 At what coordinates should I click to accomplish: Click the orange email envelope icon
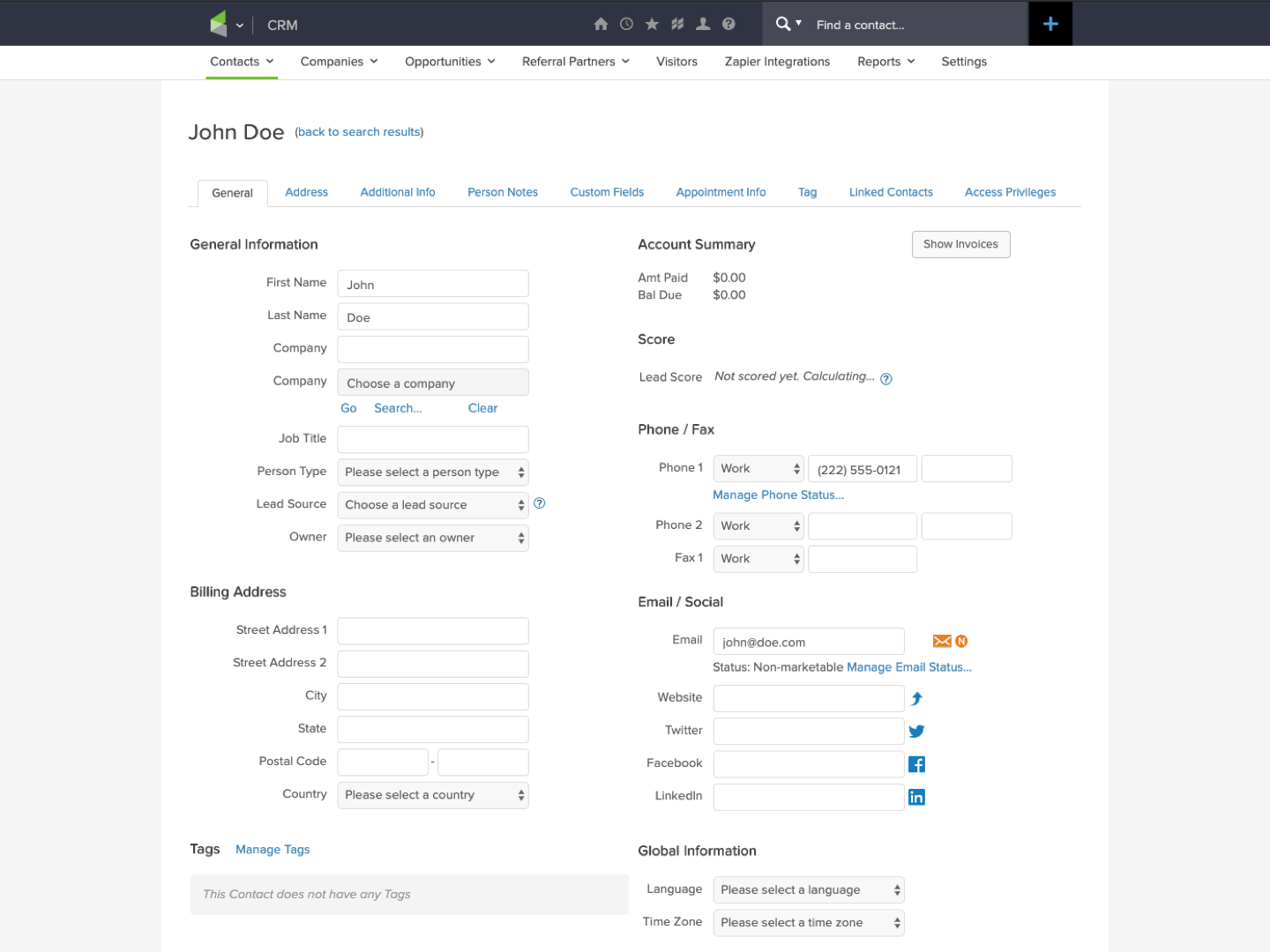click(x=942, y=642)
